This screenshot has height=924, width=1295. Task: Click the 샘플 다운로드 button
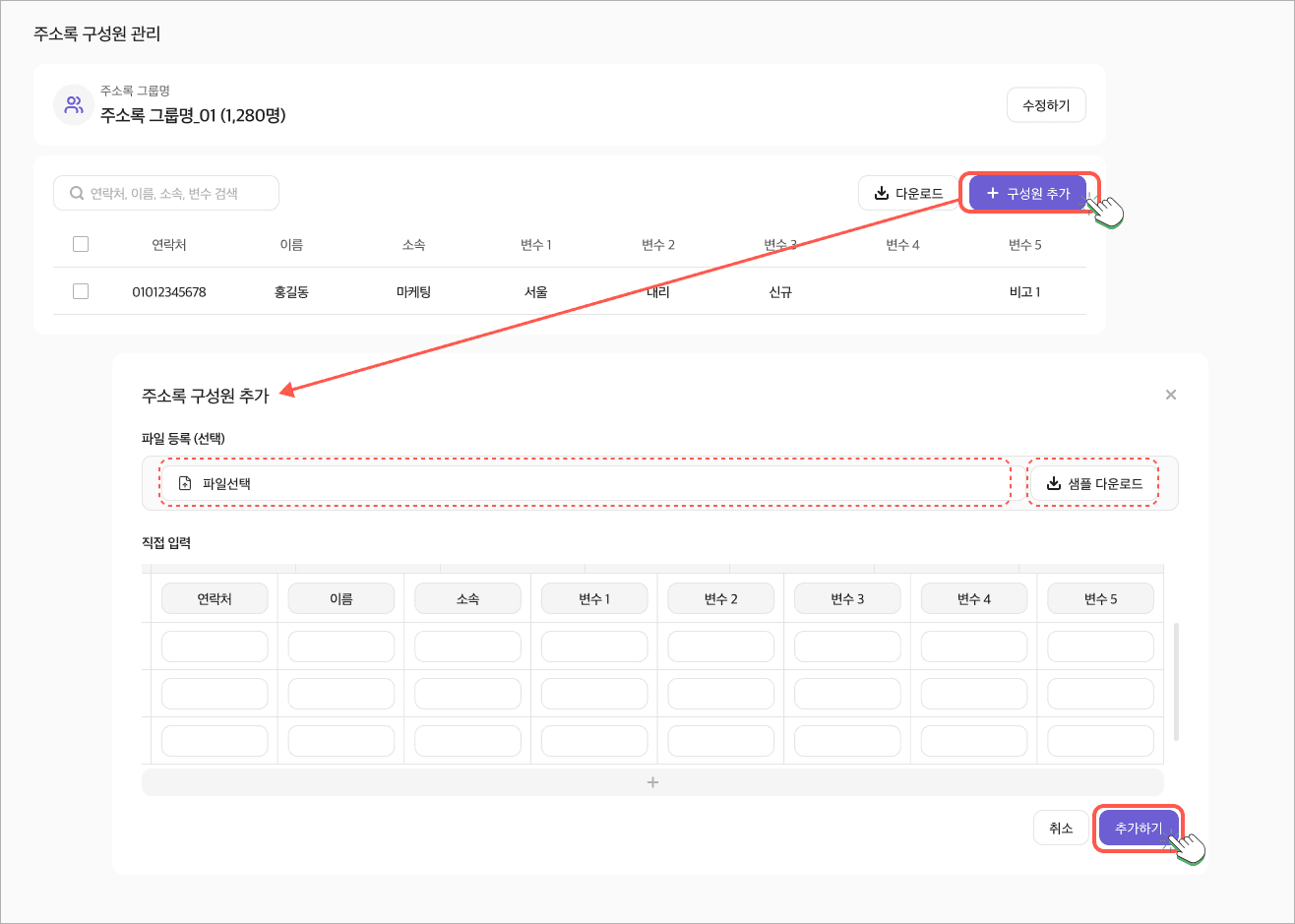[1093, 483]
